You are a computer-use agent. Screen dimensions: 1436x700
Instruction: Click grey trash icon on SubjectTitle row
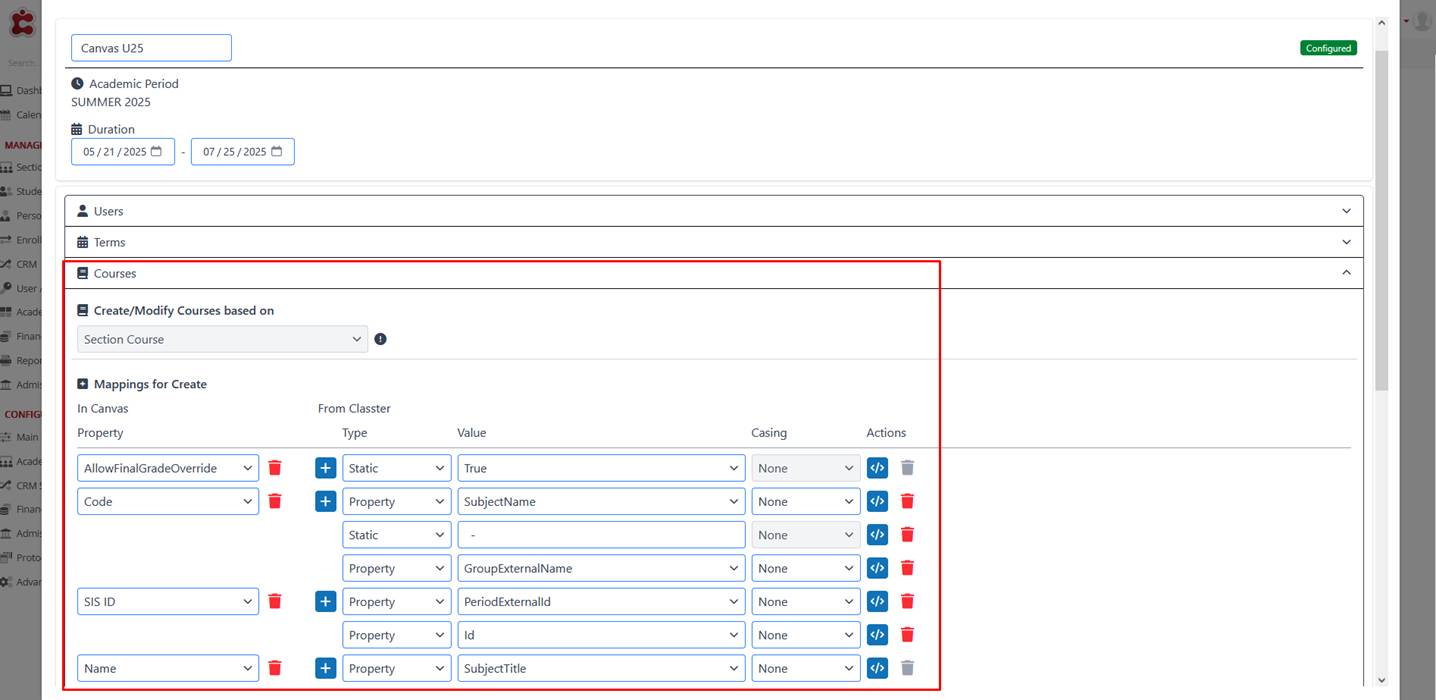pyautogui.click(x=908, y=668)
